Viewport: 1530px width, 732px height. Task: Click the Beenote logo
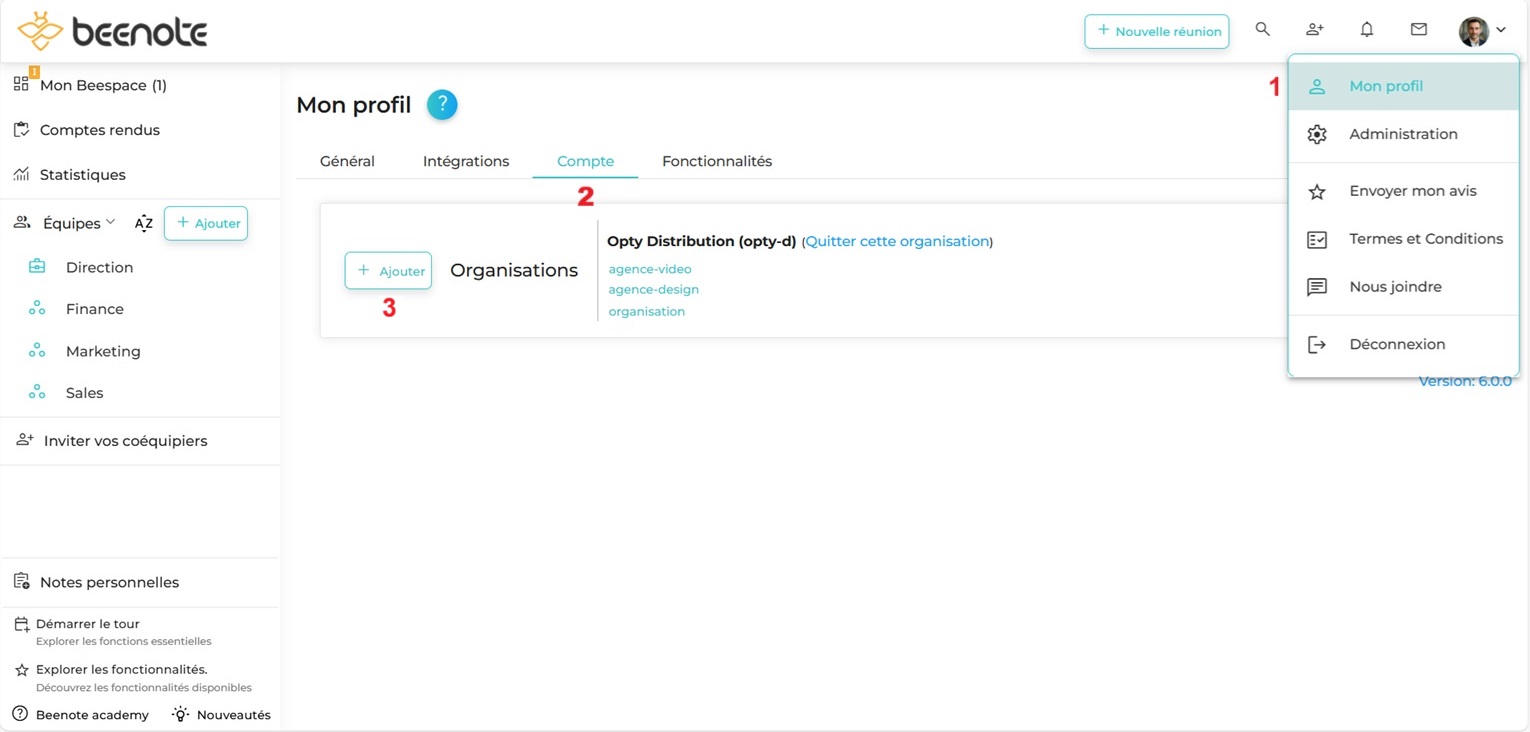click(112, 32)
